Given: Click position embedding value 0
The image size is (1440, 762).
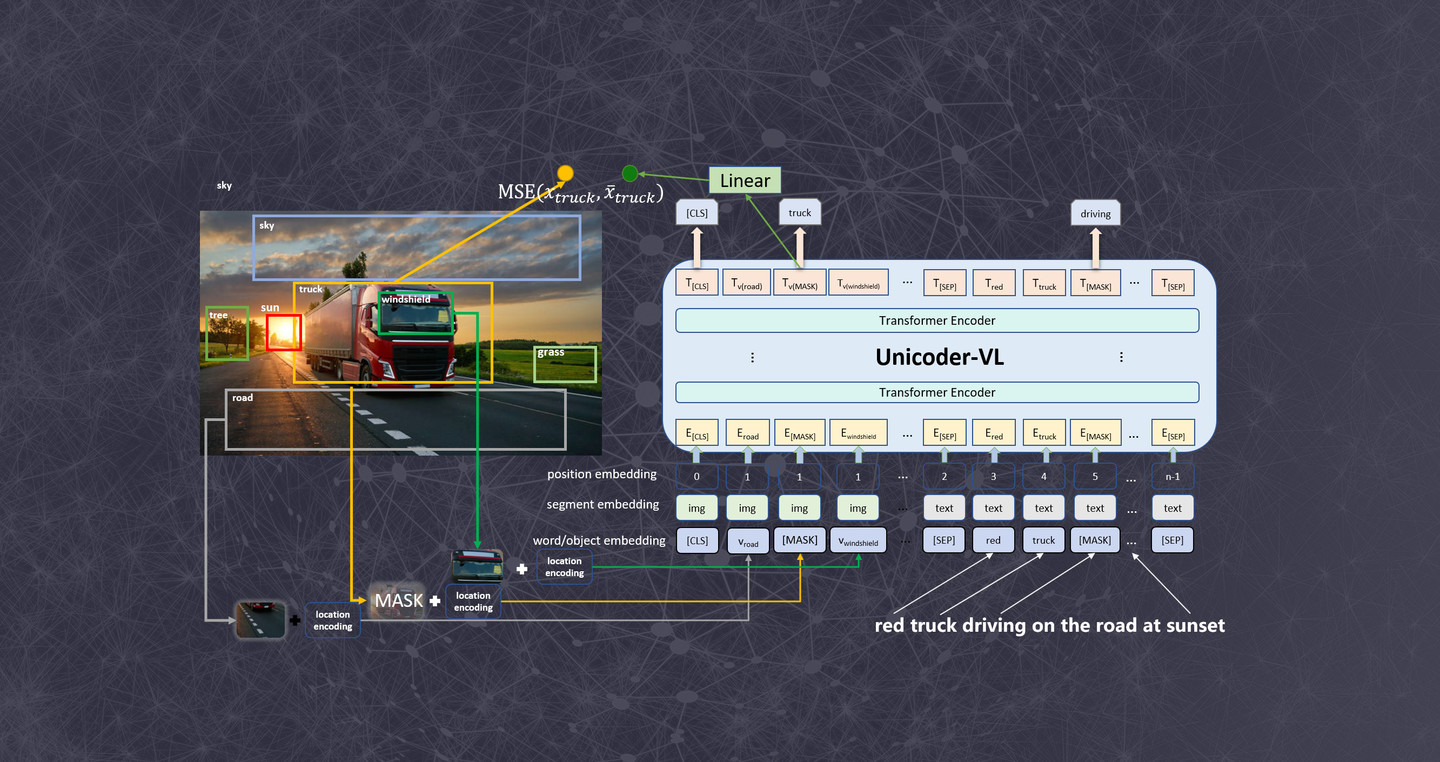Looking at the screenshot, I should pyautogui.click(x=697, y=476).
